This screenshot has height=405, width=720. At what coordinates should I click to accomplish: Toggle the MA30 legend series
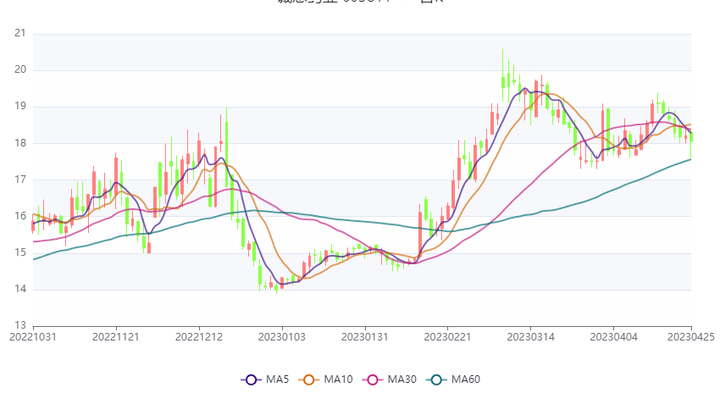(389, 380)
